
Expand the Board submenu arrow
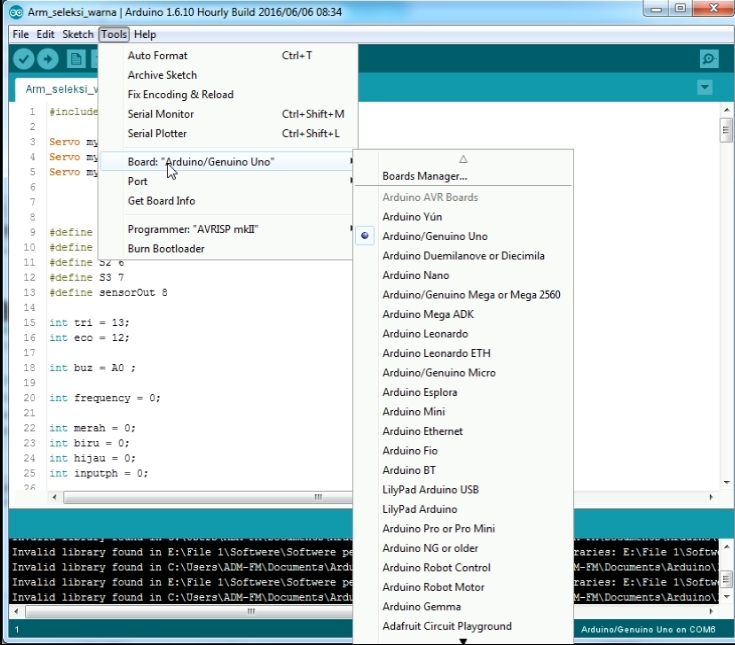pos(351,162)
